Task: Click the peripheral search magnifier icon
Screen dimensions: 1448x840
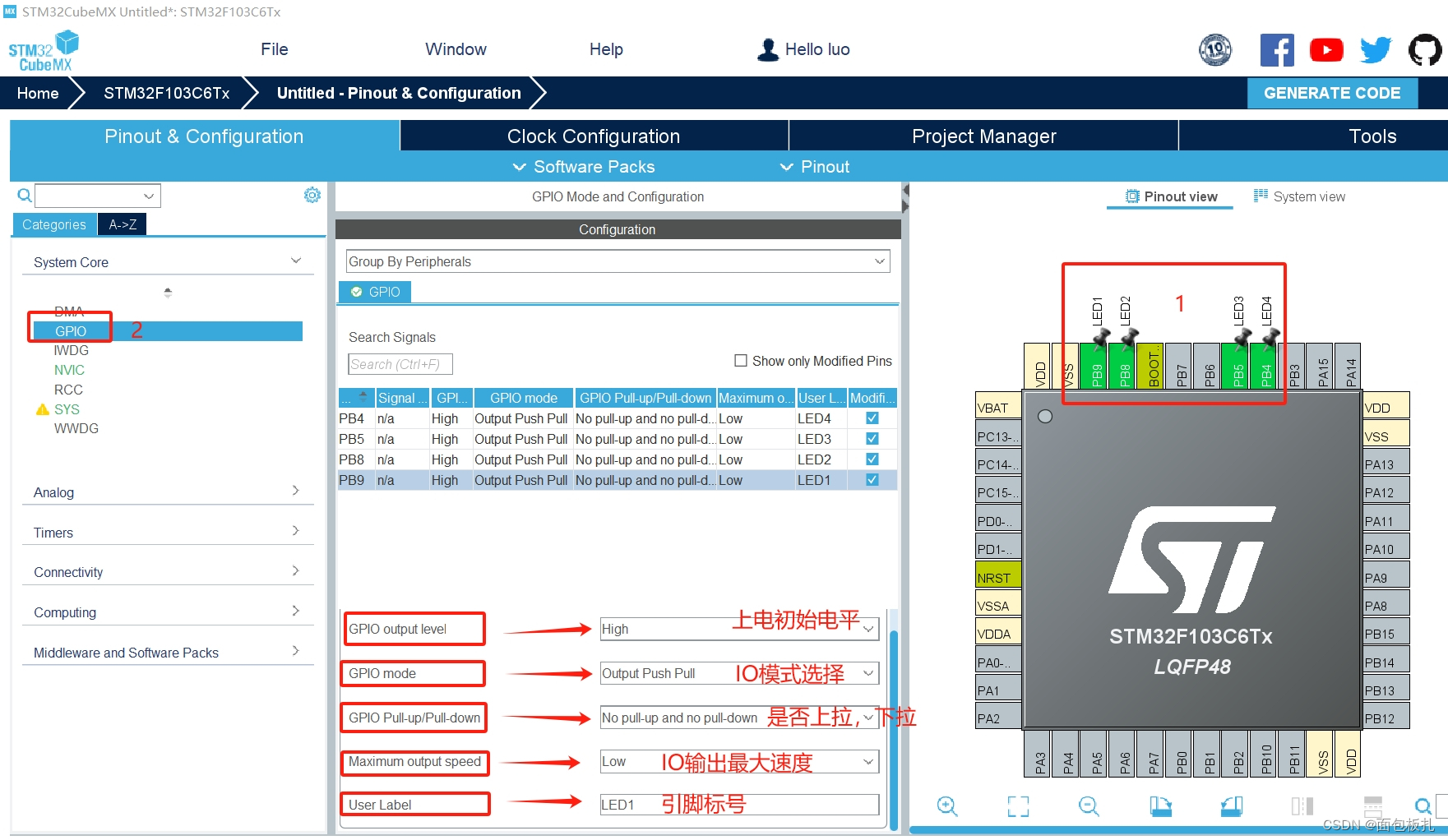Action: point(25,195)
